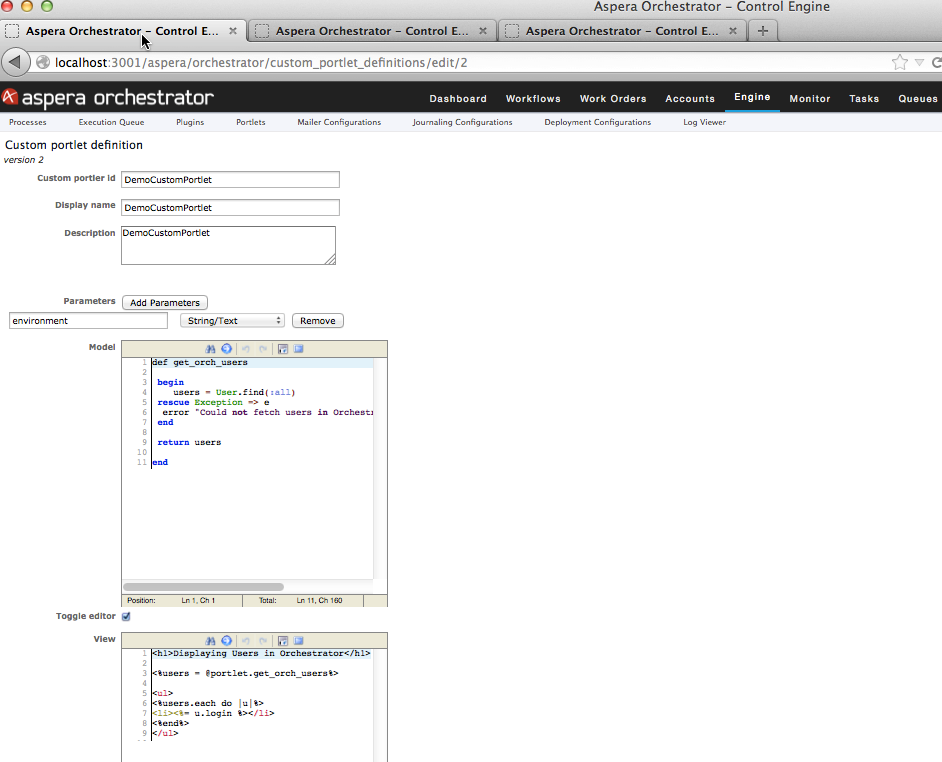Click the Add Parameters button
The image size is (942, 762).
[x=165, y=303]
